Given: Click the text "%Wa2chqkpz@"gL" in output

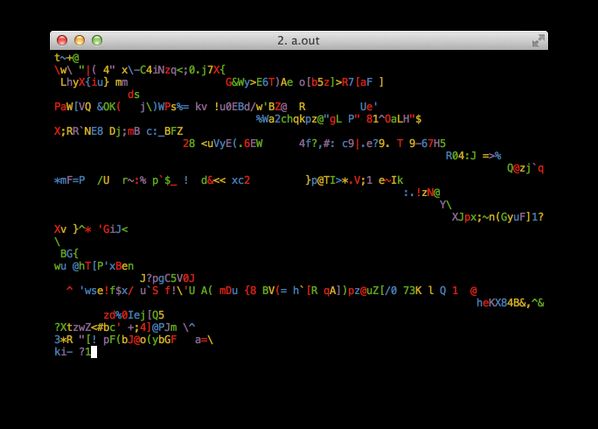Looking at the screenshot, I should tap(299, 119).
